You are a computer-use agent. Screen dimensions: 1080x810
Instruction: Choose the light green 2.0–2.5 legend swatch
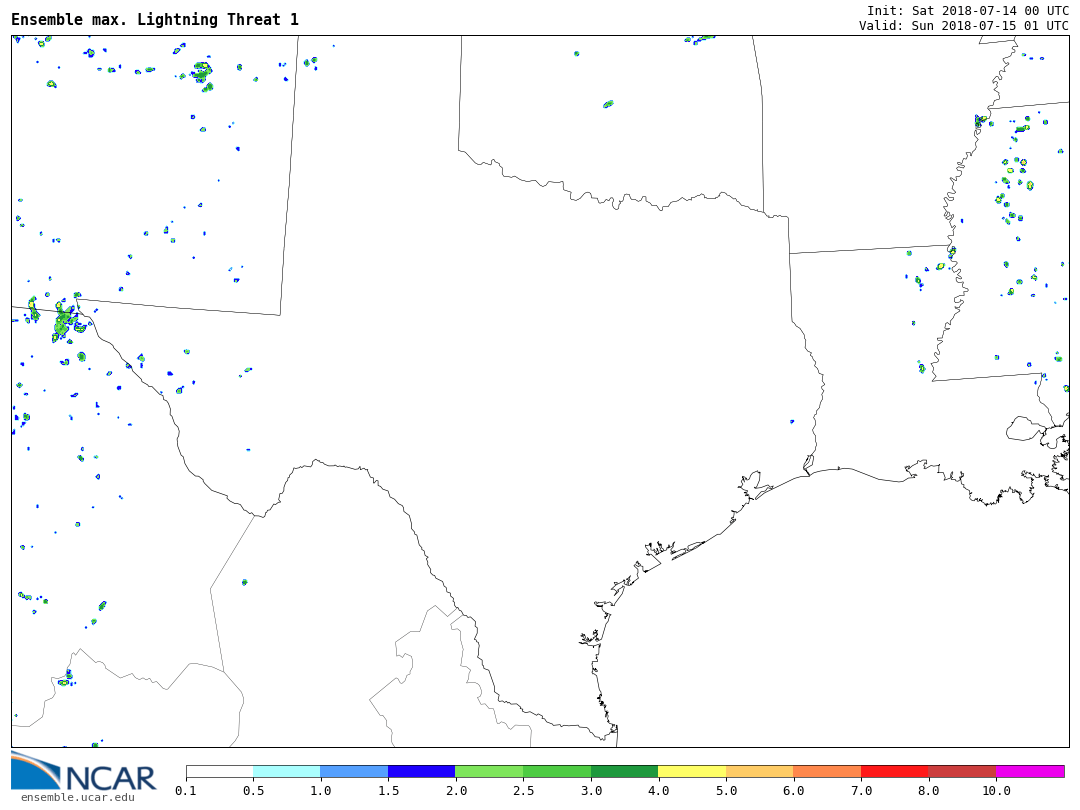coord(489,772)
